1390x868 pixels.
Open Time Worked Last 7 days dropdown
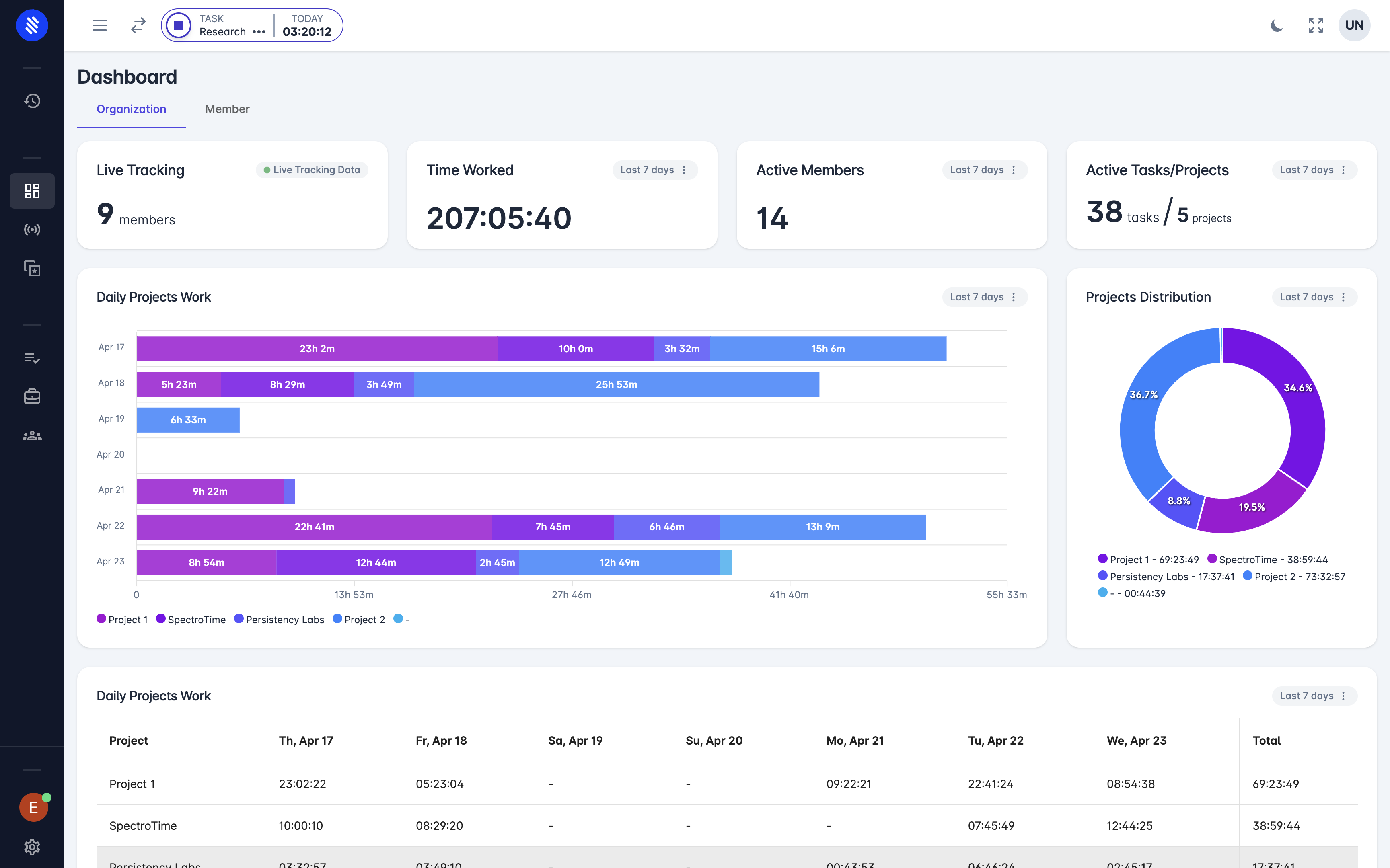[654, 170]
